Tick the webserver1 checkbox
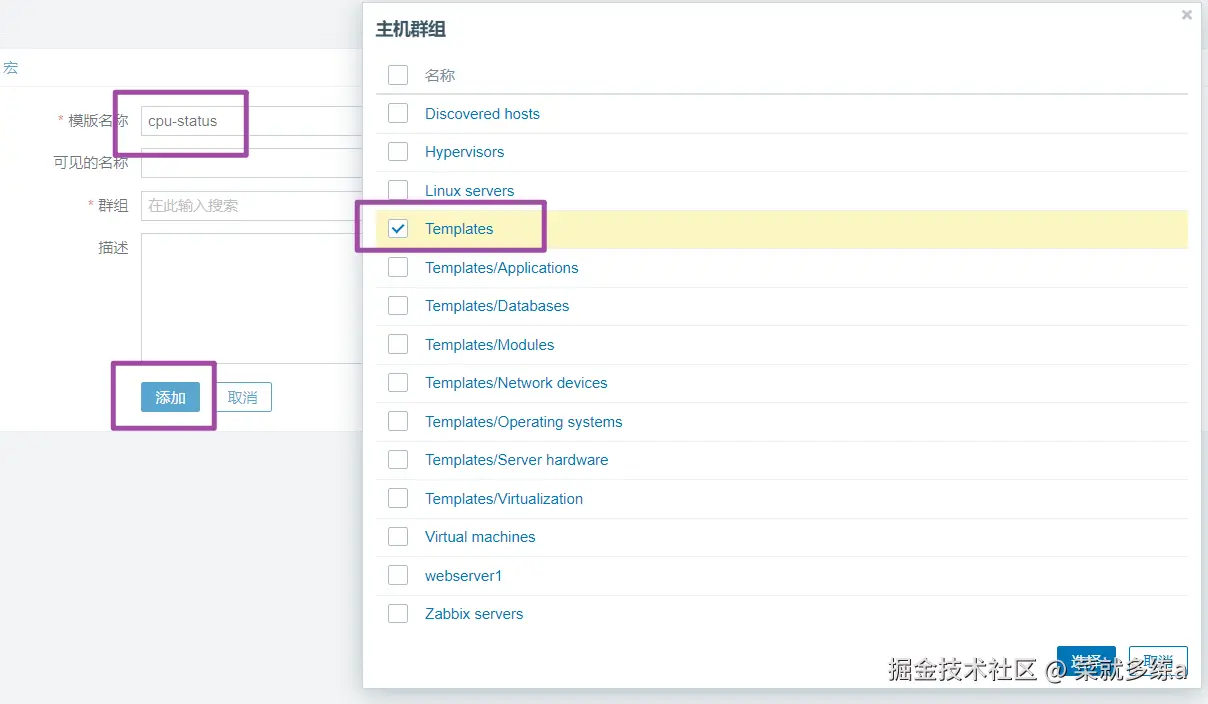1208x704 pixels. click(398, 575)
